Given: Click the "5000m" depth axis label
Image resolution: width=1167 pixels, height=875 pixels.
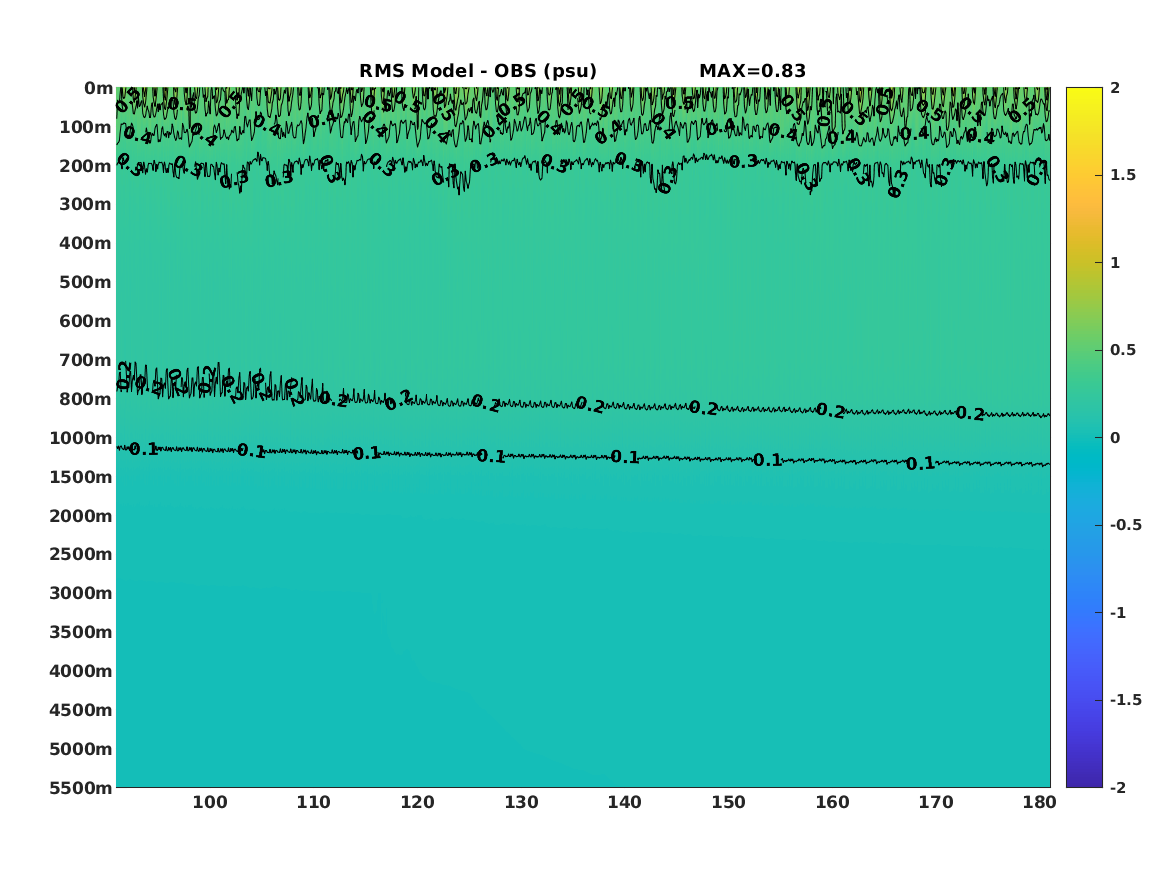Looking at the screenshot, I should (x=81, y=749).
